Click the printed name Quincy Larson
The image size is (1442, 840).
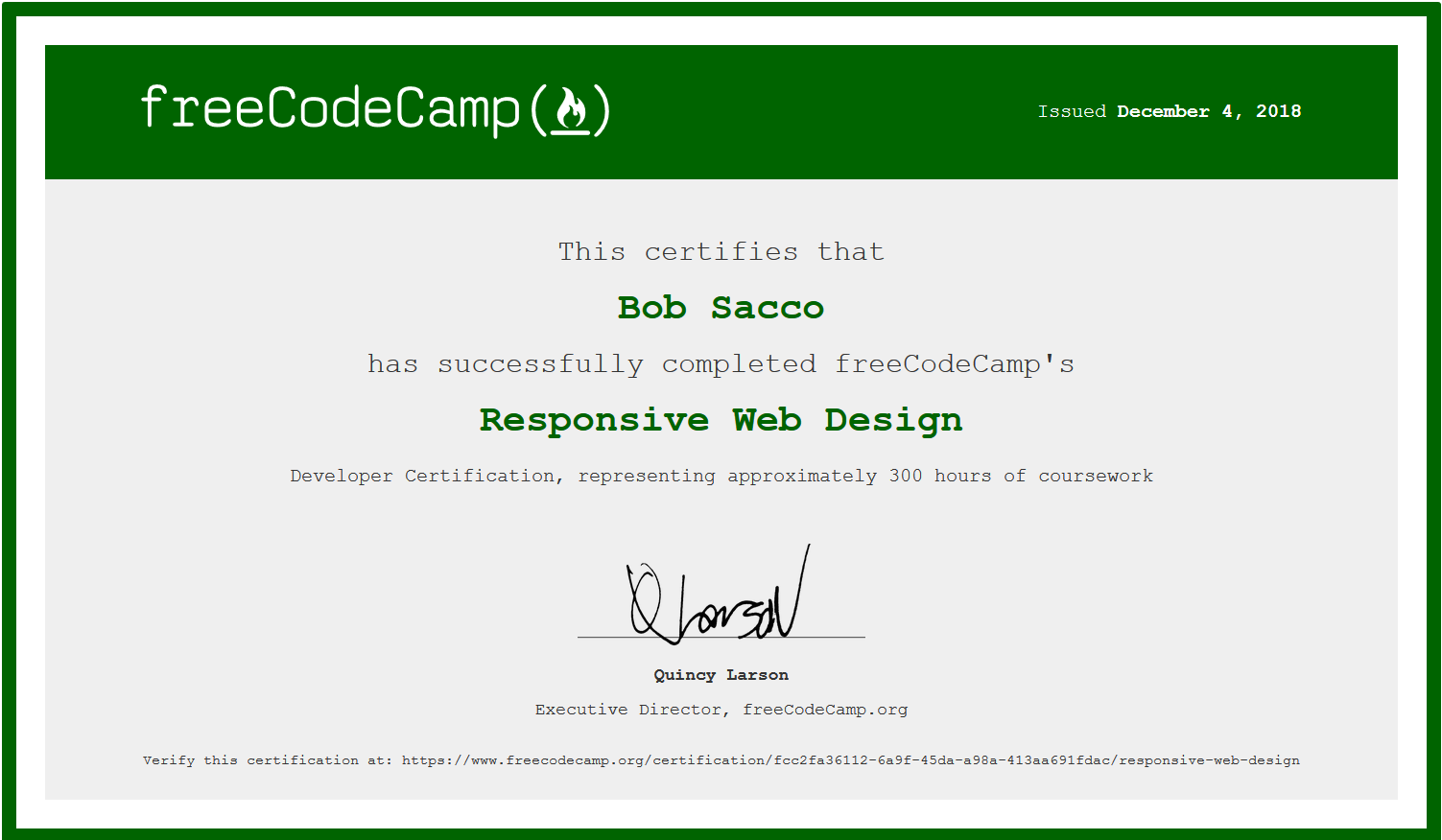tap(721, 675)
